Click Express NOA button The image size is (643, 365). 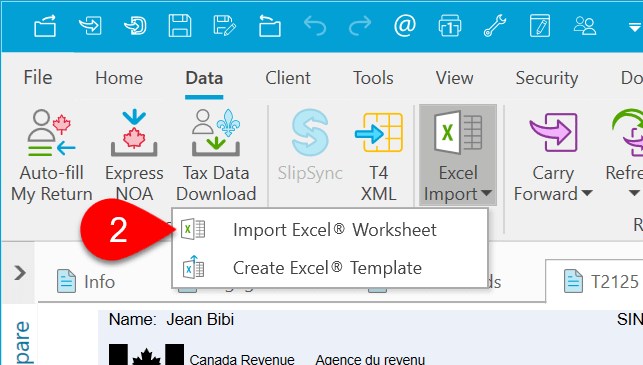(x=134, y=156)
